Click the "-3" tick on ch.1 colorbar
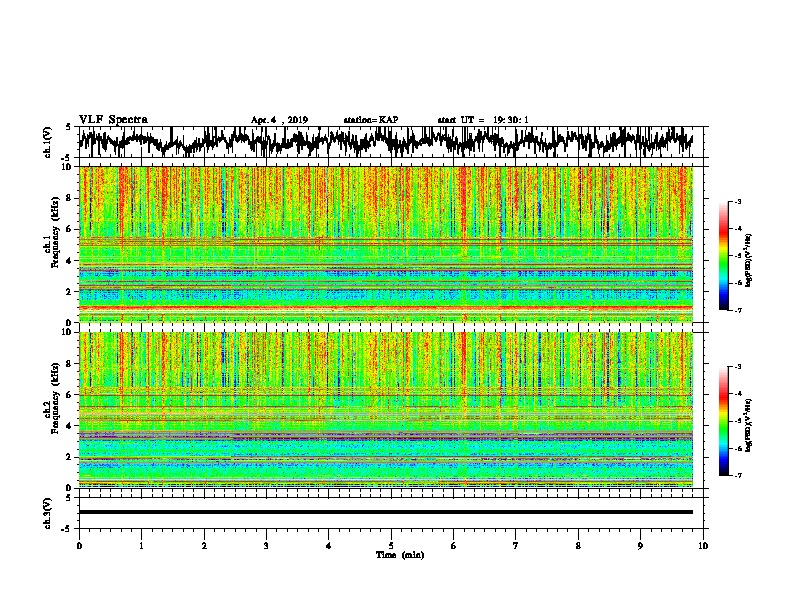Image resolution: width=792 pixels, height=612 pixels. (737, 202)
